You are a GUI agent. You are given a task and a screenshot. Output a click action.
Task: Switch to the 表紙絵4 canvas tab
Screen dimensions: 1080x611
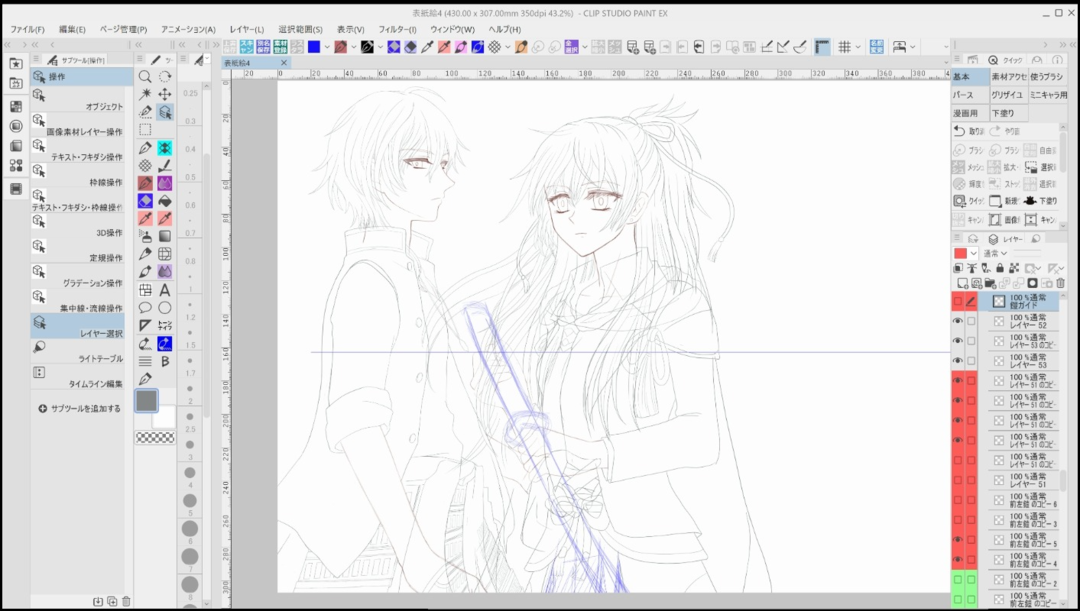[x=241, y=62]
